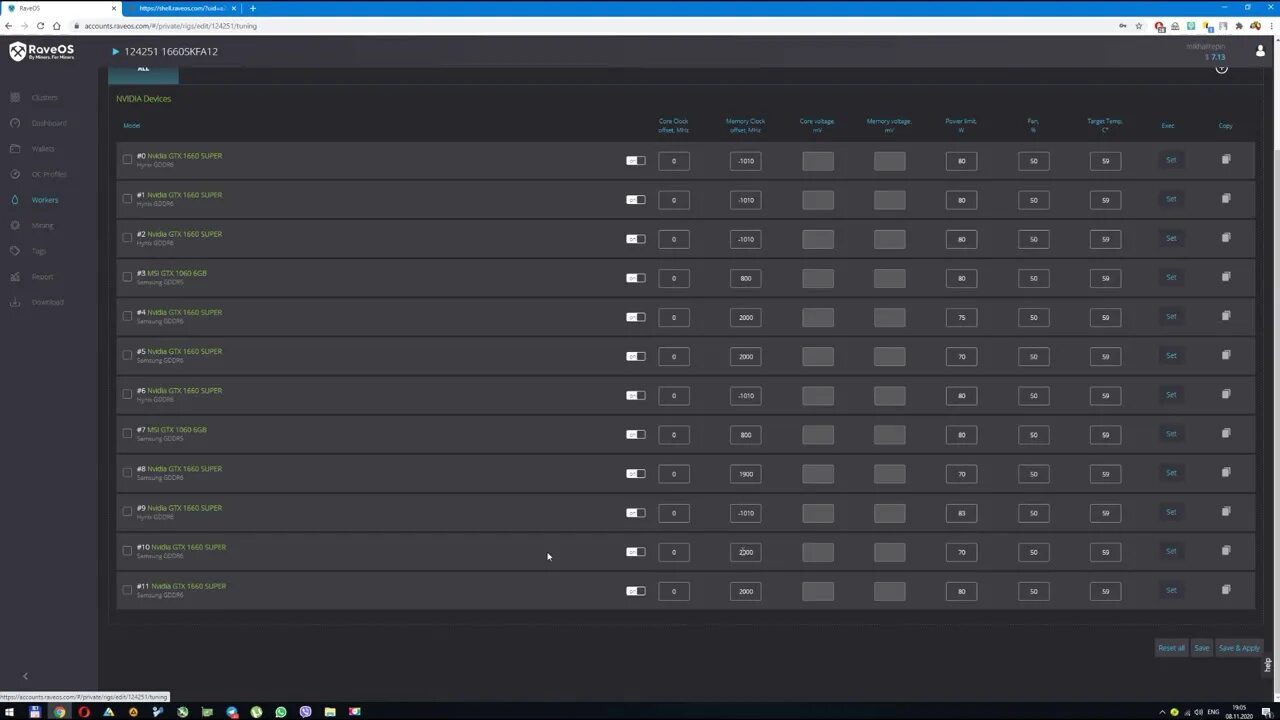Viewport: 1280px width, 720px height.
Task: Edit memory clock offset field of GPU #0
Action: tap(746, 161)
